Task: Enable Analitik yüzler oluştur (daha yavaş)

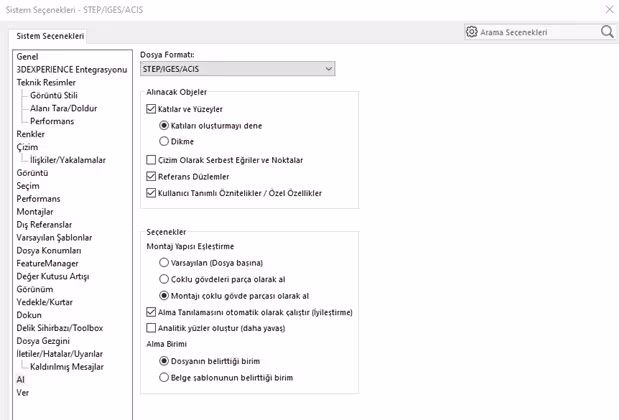Action: point(151,328)
